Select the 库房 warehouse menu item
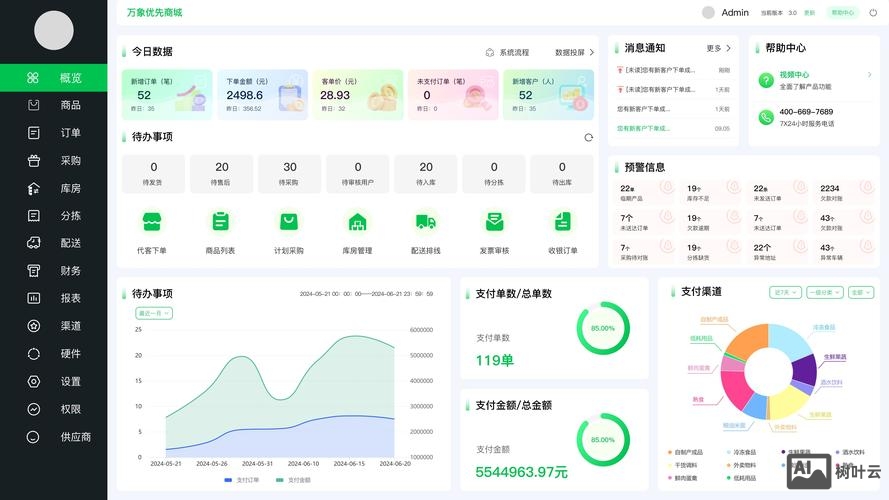 [53, 188]
